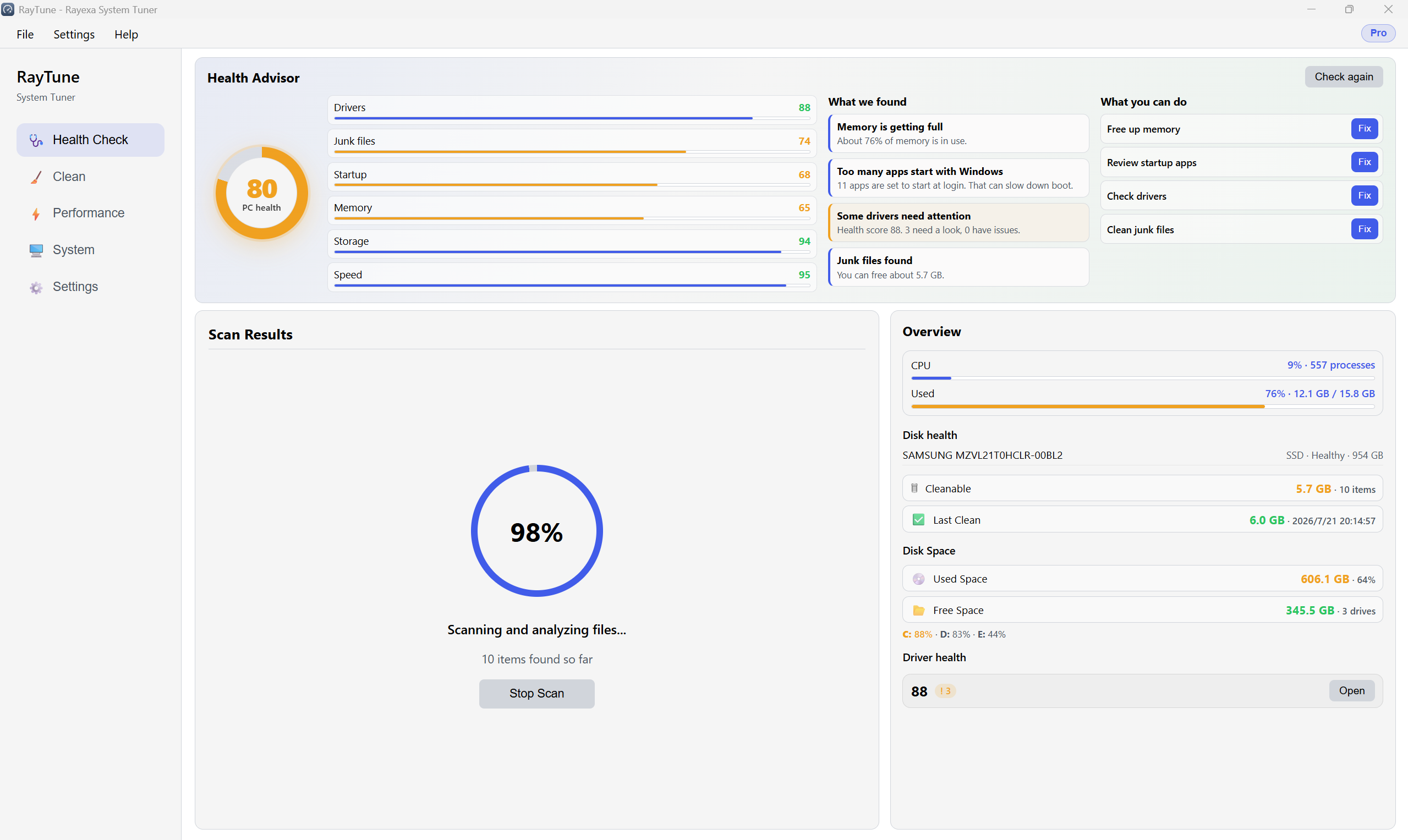Select Some drivers need attention card
This screenshot has width=1408, height=840.
coord(958,222)
